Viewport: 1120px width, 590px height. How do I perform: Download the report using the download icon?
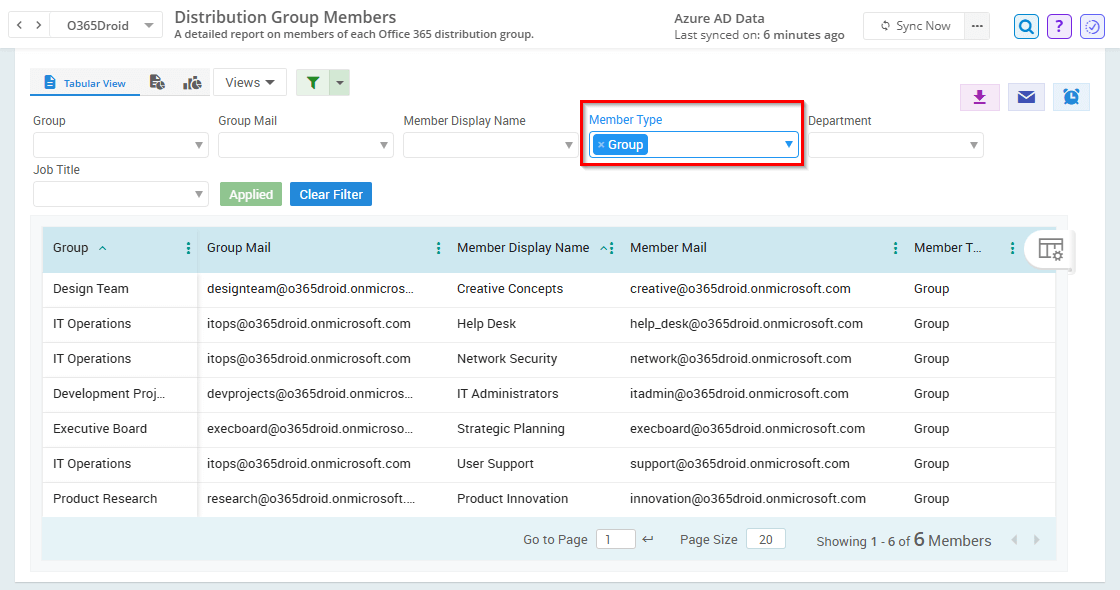981,97
